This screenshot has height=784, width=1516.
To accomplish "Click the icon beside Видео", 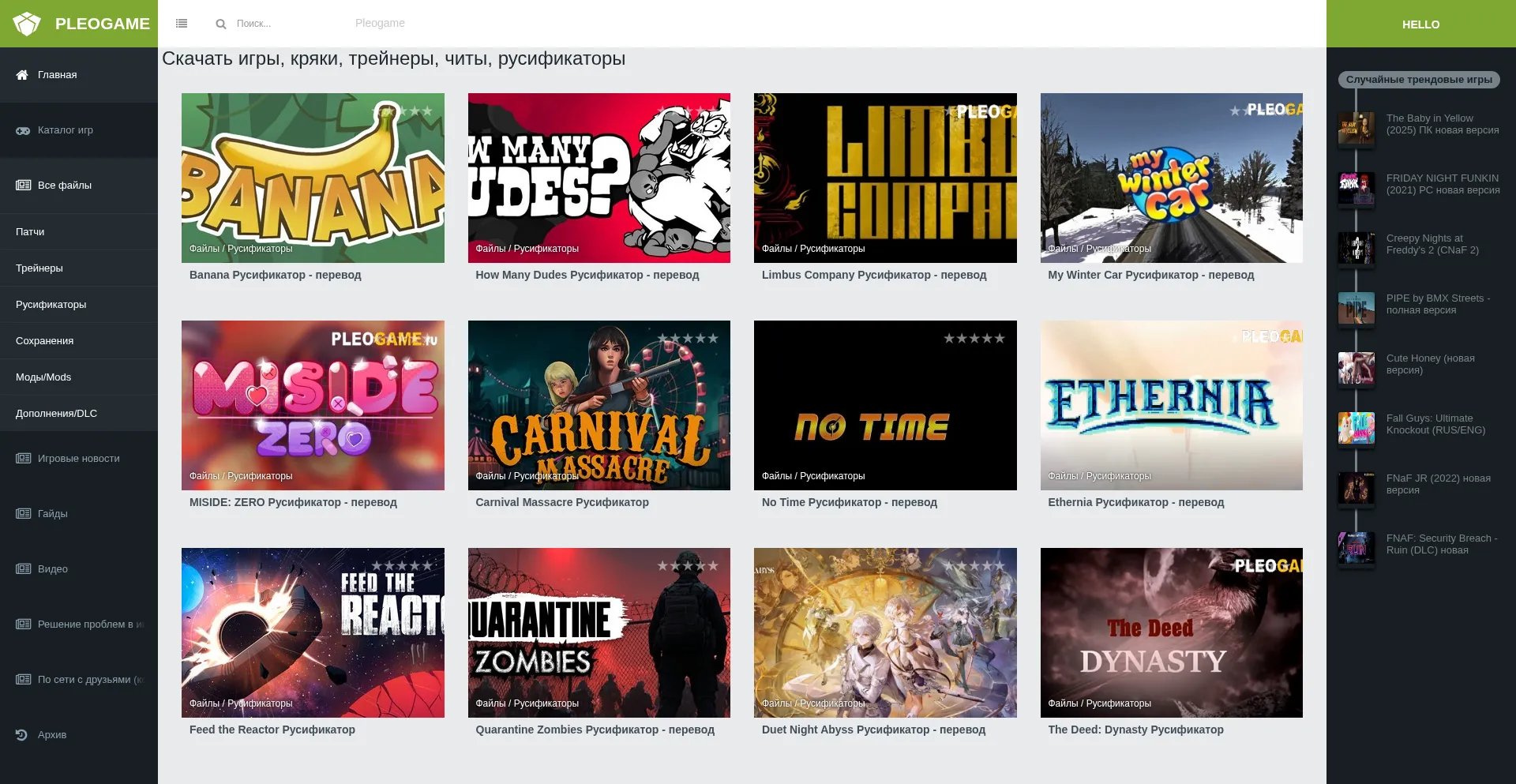I will tap(23, 569).
